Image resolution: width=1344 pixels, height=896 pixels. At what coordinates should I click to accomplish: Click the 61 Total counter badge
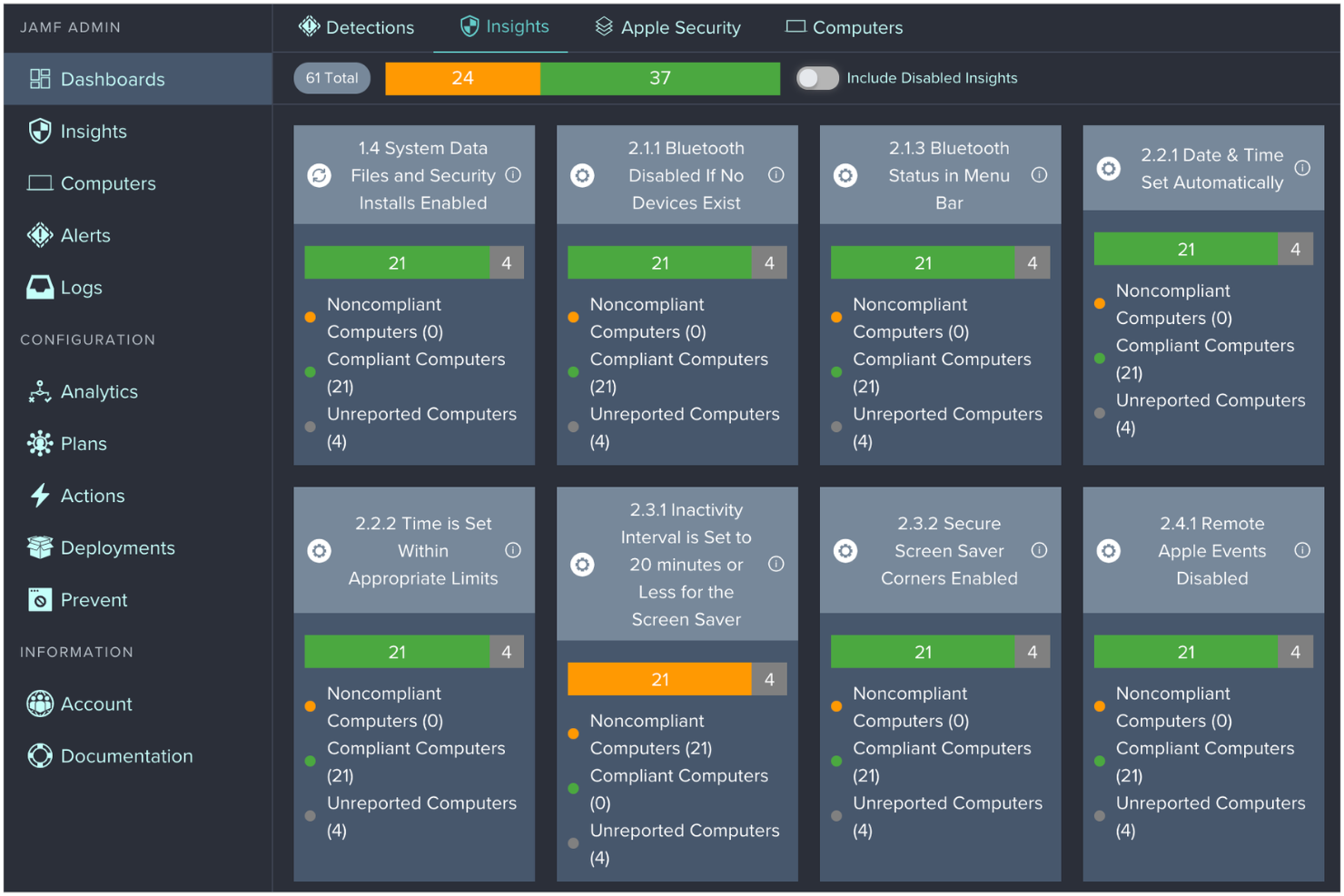(x=331, y=78)
